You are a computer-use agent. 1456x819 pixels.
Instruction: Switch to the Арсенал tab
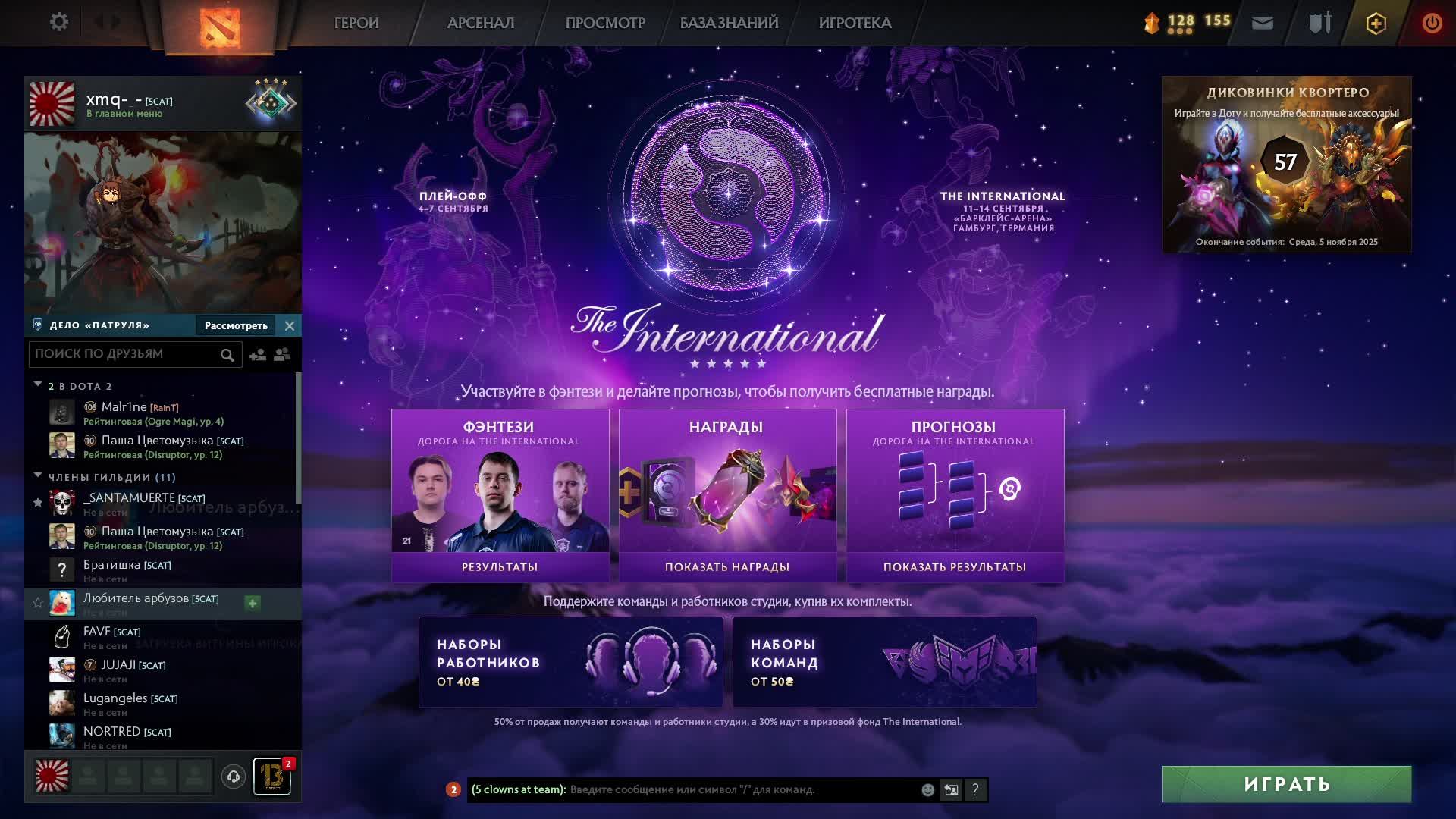(481, 23)
